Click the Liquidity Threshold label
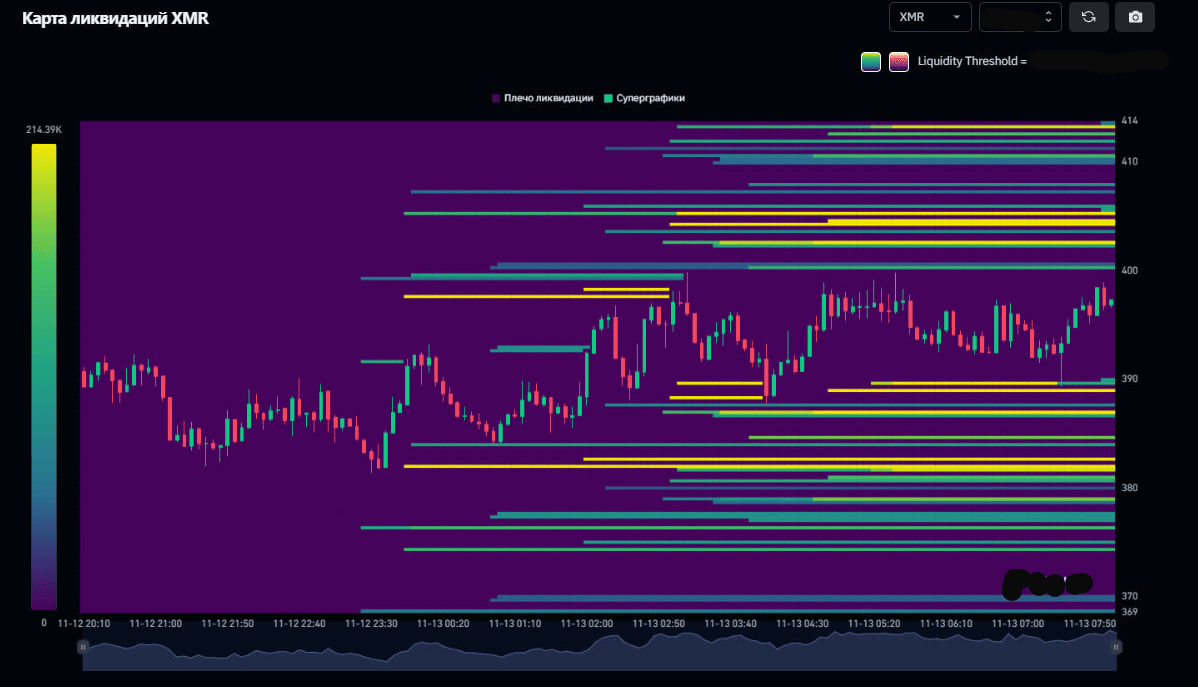Viewport: 1198px width, 687px height. [x=972, y=61]
